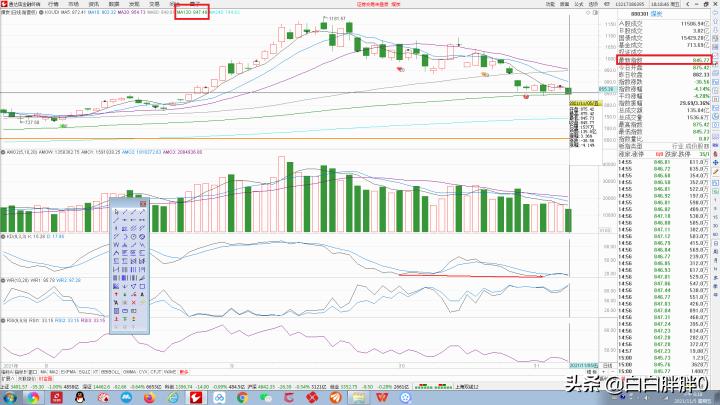Switch main chart to BBIBOLL indicator tab

coord(110,372)
